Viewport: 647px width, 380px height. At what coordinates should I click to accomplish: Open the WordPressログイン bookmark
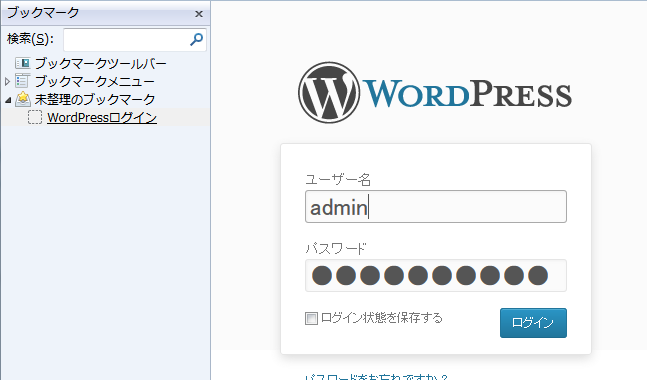[x=102, y=118]
